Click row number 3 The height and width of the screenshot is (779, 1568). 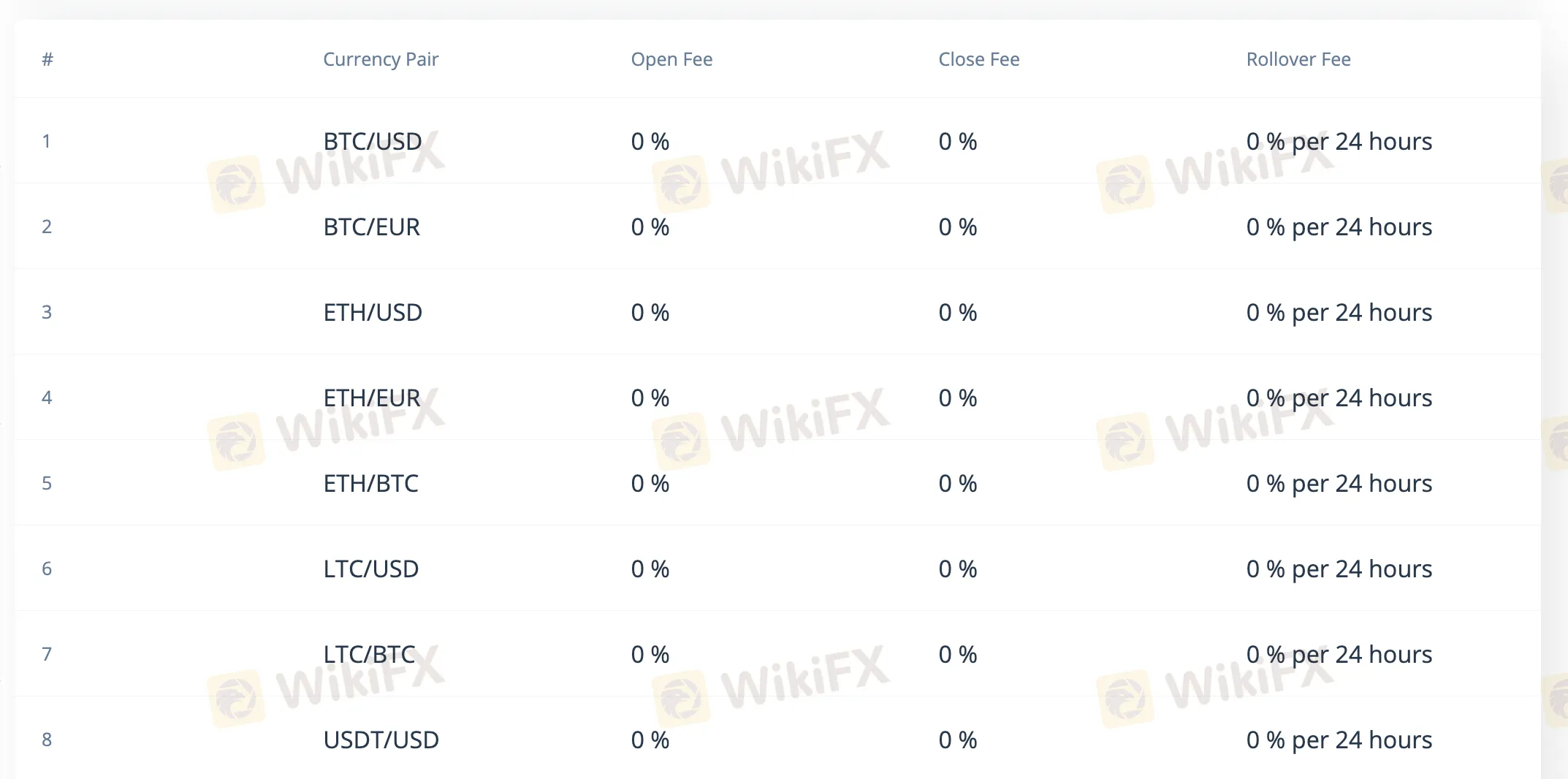(47, 312)
